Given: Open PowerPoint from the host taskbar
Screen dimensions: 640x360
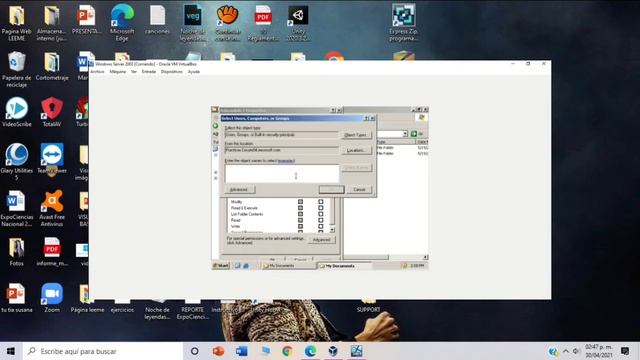Looking at the screenshot, I should click(218, 351).
